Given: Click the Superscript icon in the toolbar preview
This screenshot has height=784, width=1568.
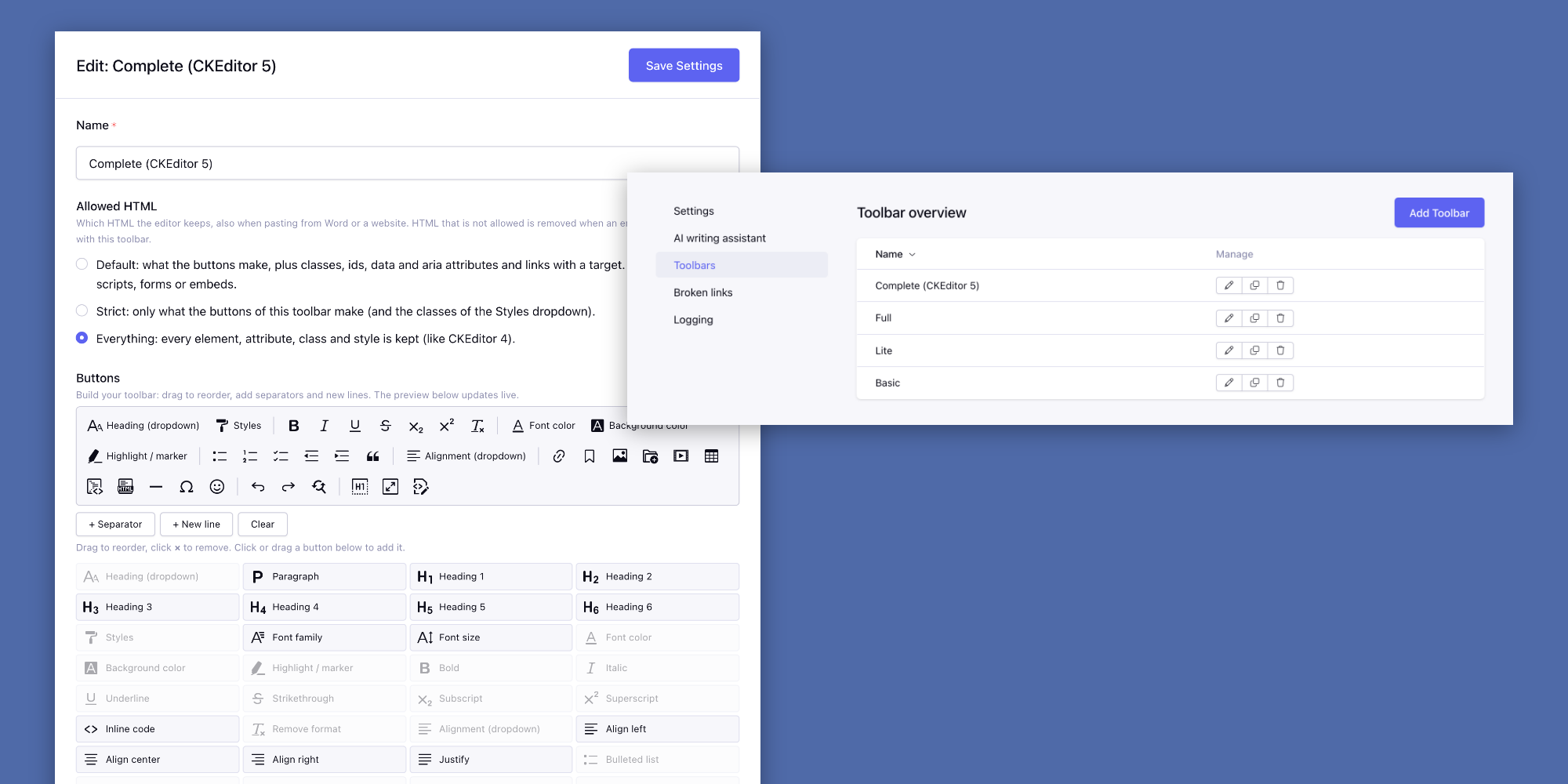Looking at the screenshot, I should 447,425.
